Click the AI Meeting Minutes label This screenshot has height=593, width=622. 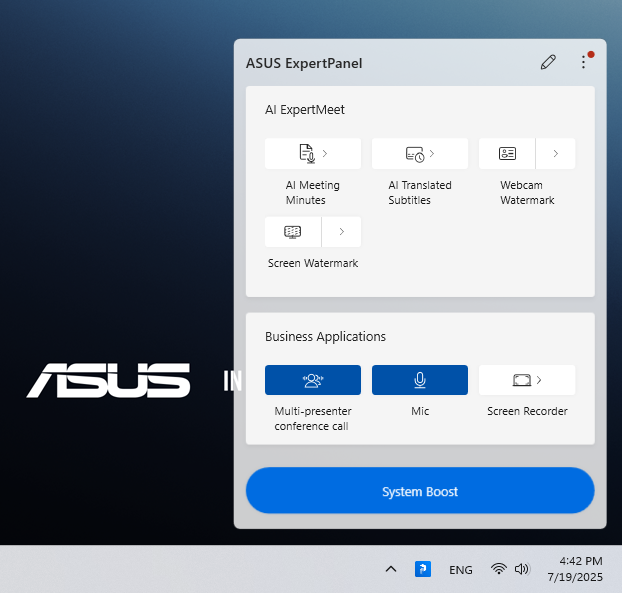point(313,192)
